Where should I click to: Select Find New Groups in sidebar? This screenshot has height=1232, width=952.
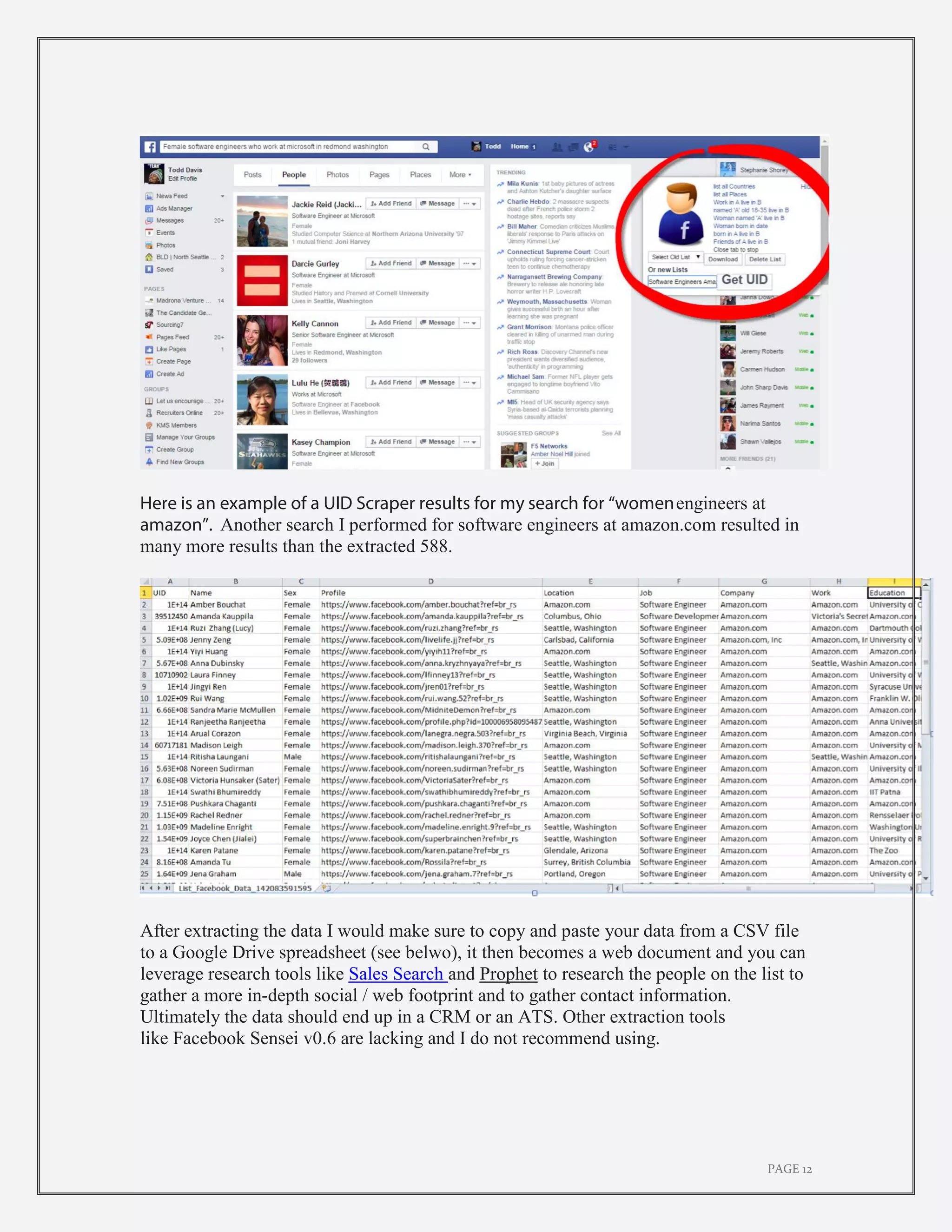pos(180,462)
